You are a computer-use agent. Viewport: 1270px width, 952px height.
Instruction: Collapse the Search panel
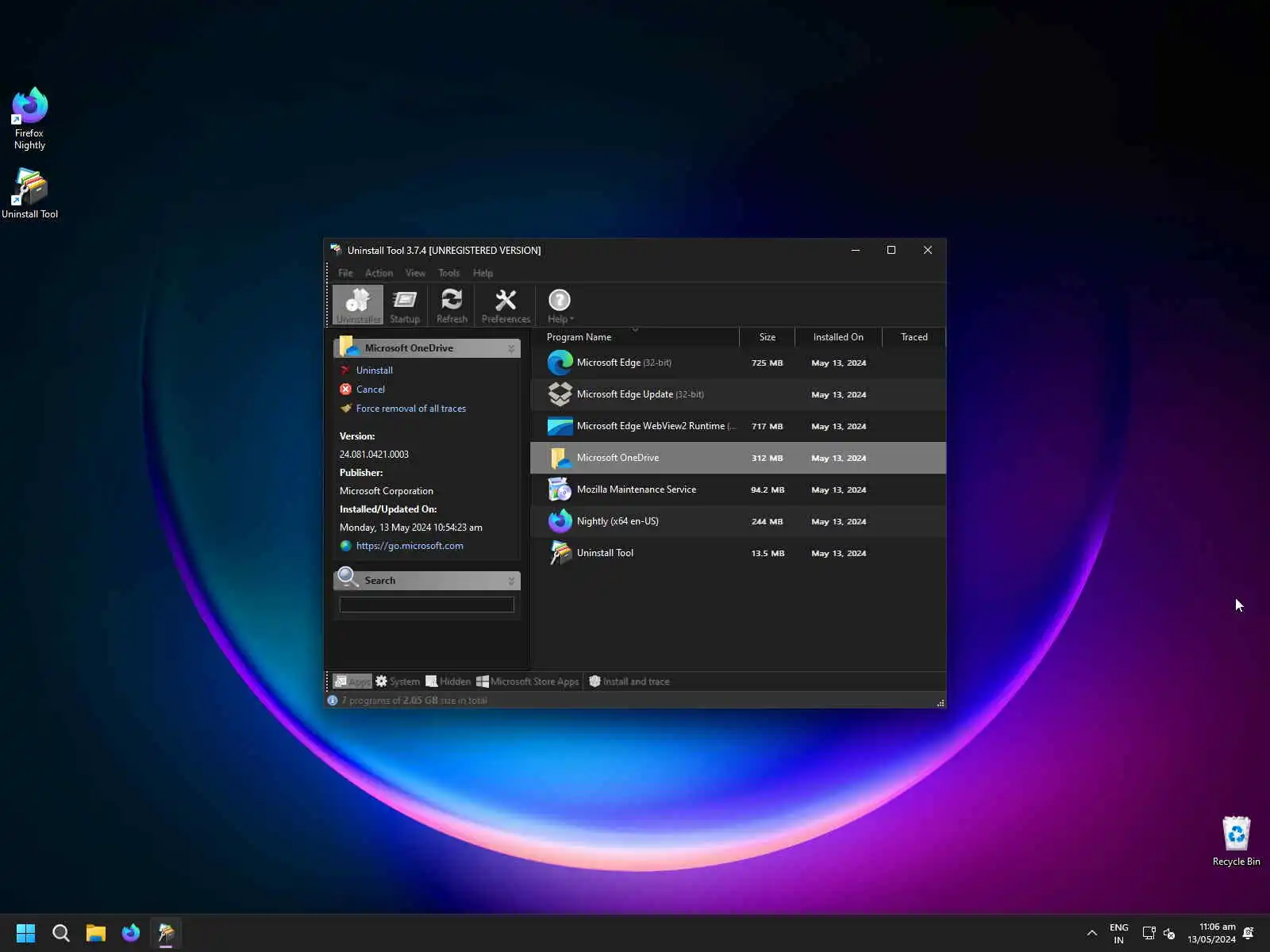[511, 581]
